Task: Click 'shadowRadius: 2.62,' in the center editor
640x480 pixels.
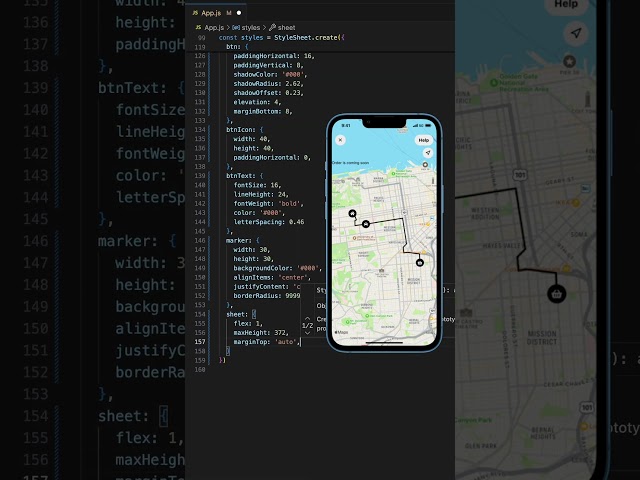Action: 268,84
